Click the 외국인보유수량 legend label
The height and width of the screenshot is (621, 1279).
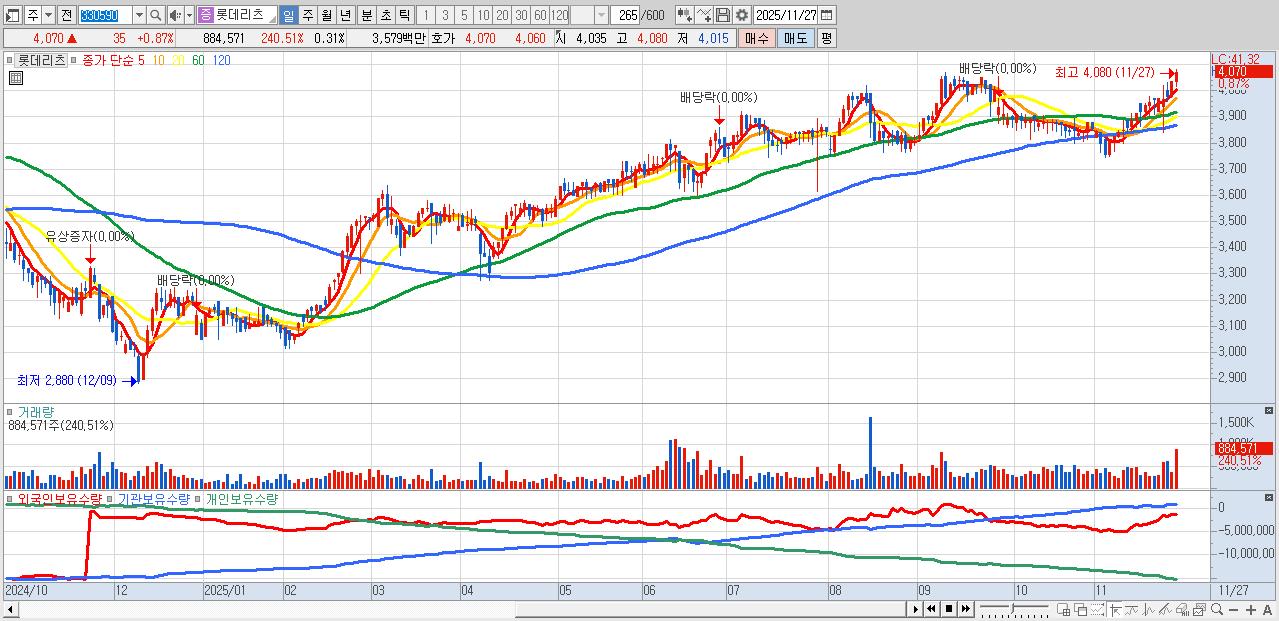(x=60, y=498)
